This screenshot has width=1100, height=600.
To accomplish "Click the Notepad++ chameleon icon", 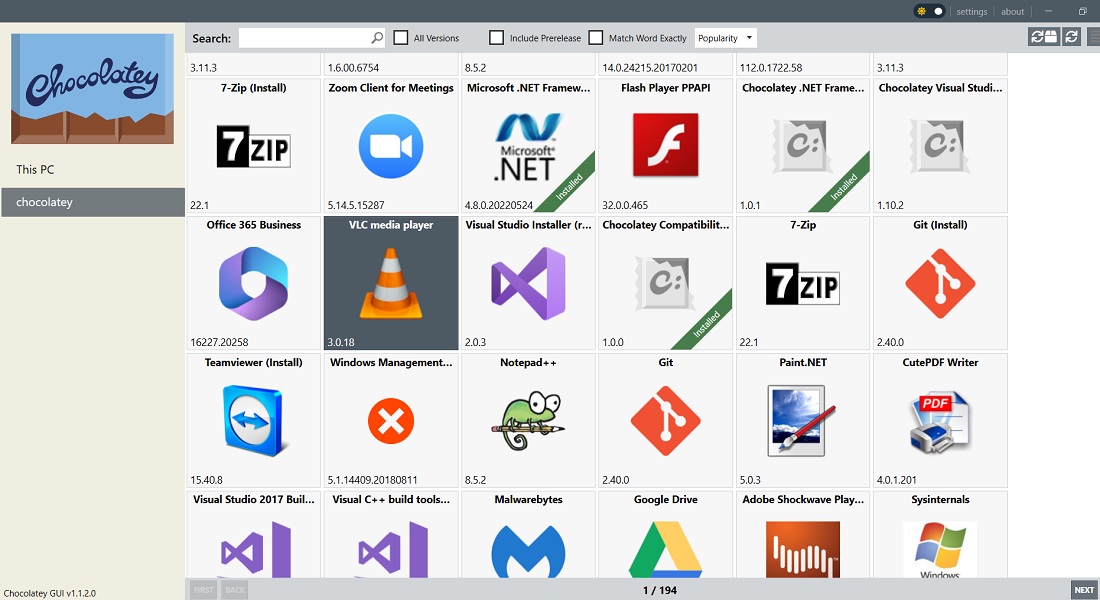I will 528,421.
